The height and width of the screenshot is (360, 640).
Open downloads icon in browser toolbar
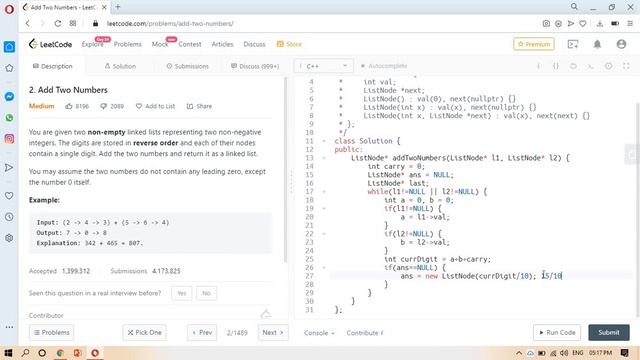600,24
